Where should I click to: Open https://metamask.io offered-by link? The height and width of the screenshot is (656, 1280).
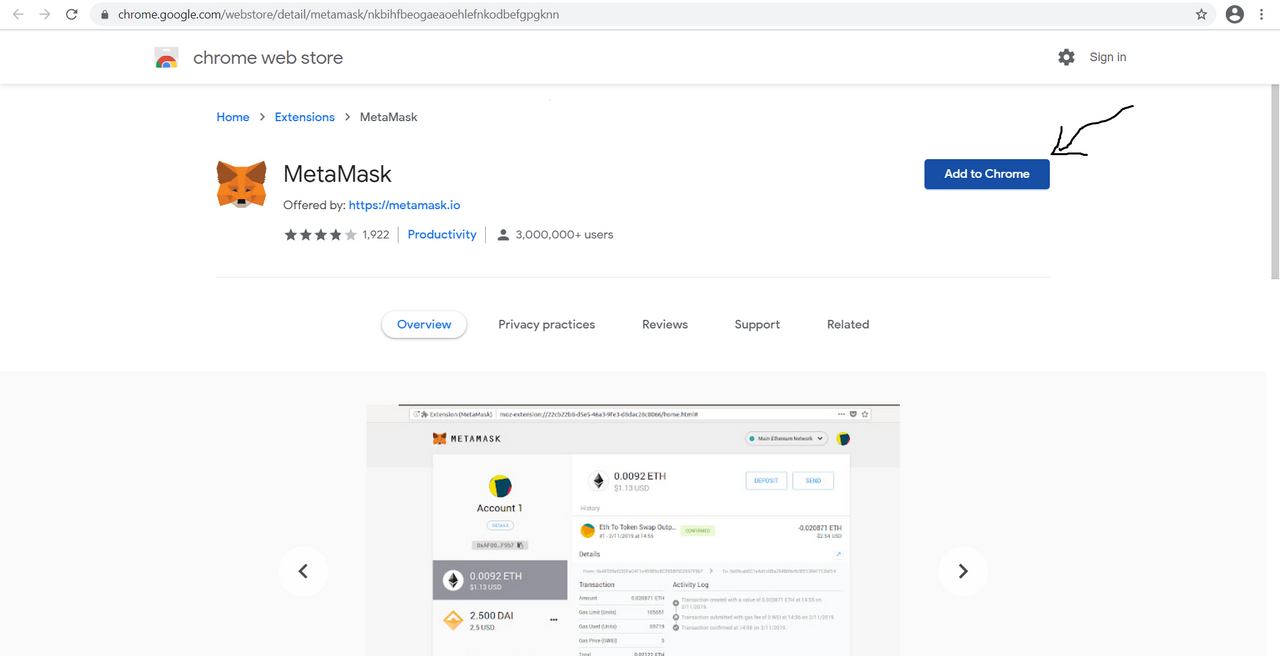point(404,205)
